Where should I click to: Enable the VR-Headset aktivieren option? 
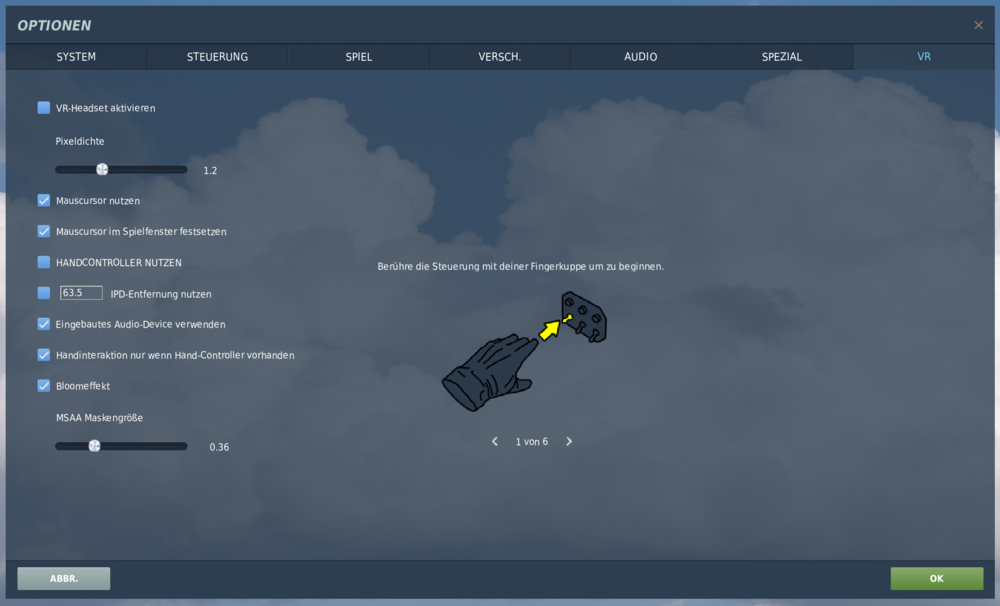43,107
